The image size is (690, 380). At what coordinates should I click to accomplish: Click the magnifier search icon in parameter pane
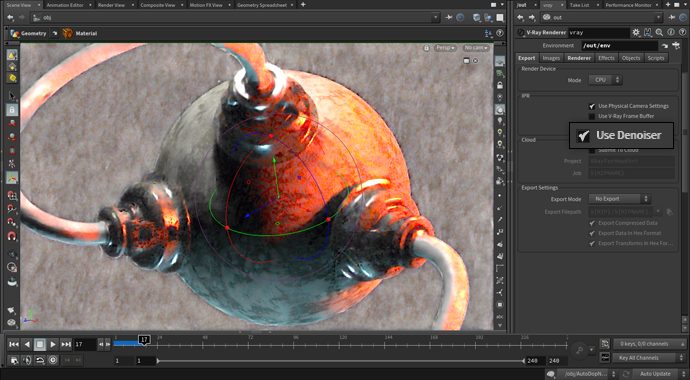[659, 33]
